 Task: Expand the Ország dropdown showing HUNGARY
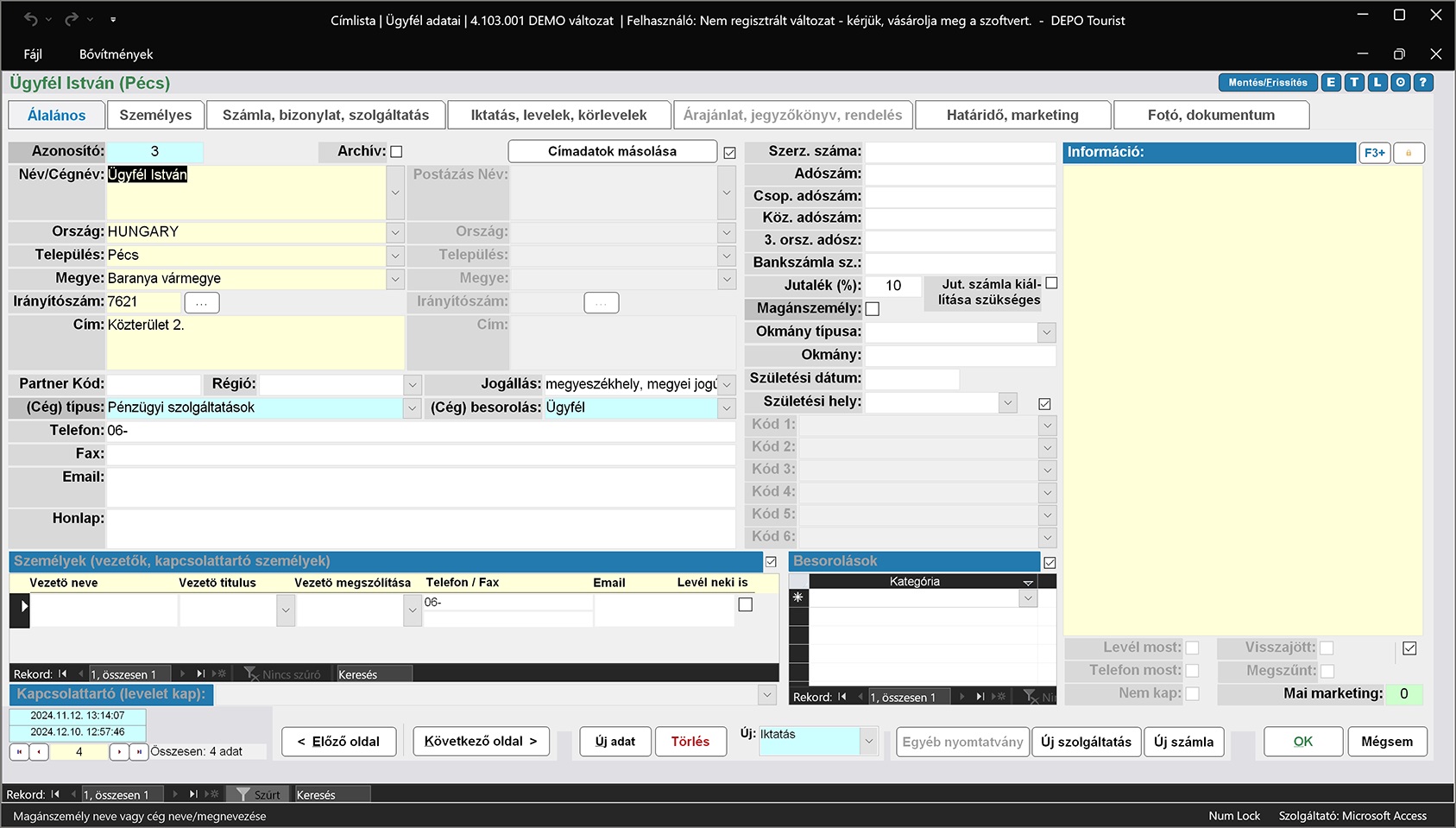(x=395, y=232)
